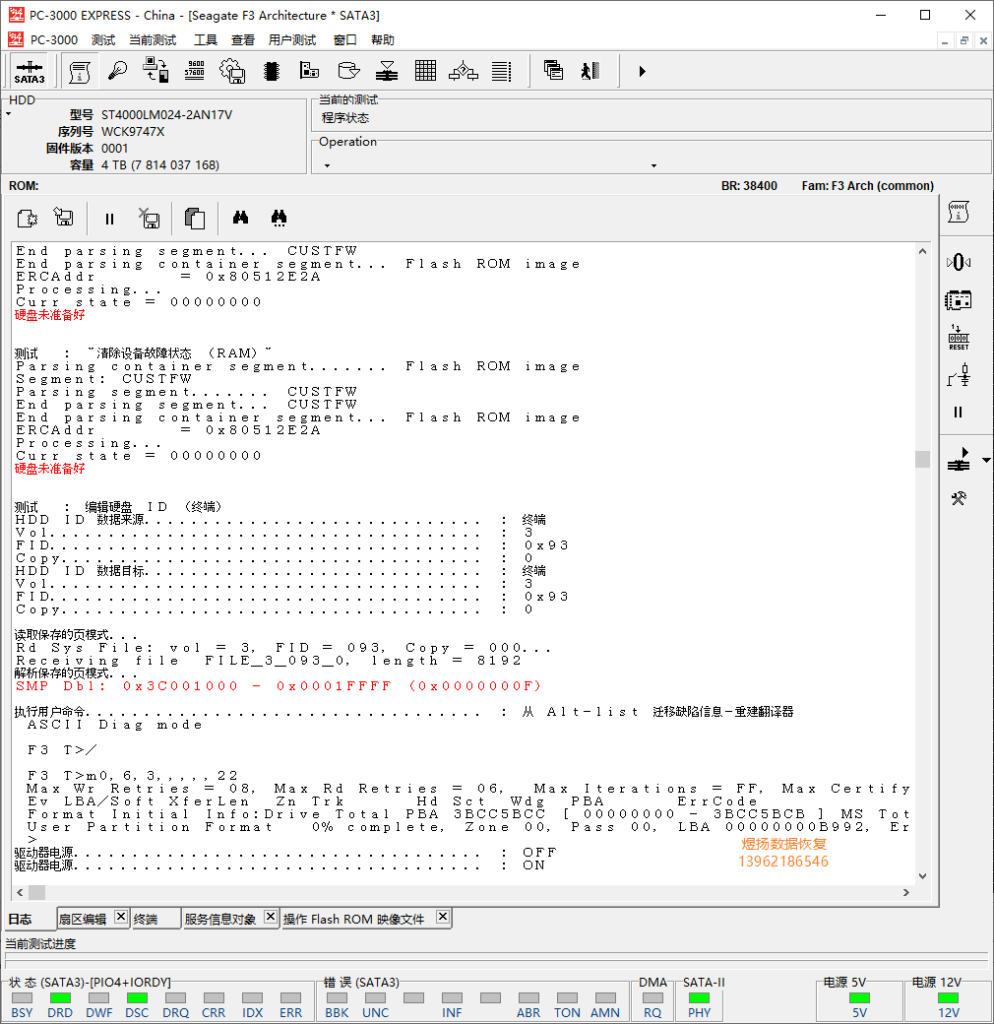
Task: Open the 查看 menu
Action: click(243, 40)
